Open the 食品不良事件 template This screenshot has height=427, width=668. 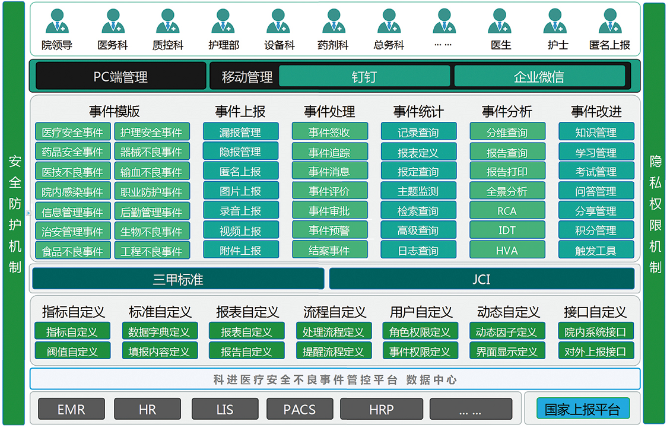point(73,251)
